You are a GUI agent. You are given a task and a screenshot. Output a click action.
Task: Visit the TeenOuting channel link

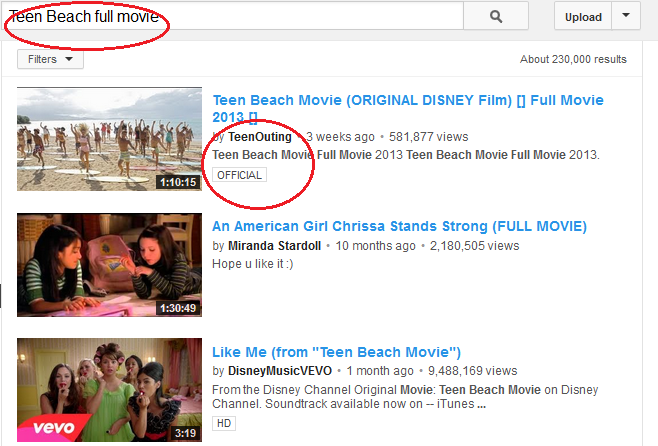click(x=260, y=137)
